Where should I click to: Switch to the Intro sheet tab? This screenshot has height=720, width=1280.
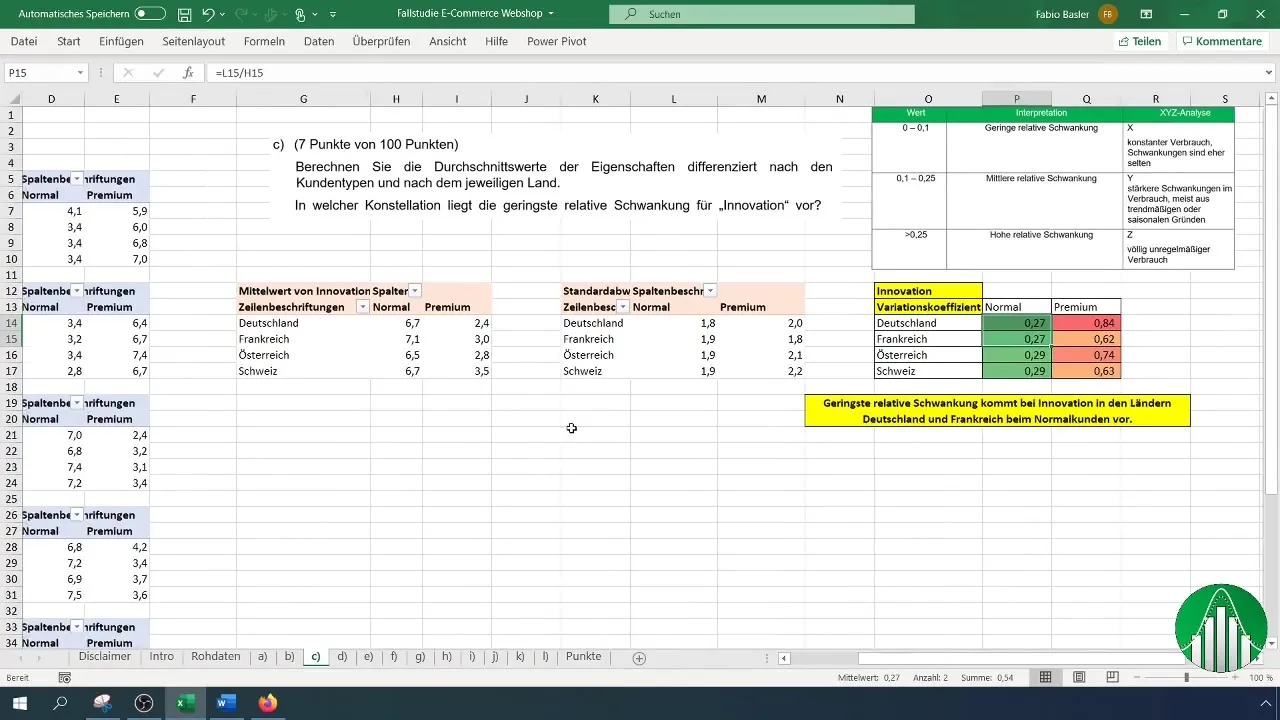[162, 657]
